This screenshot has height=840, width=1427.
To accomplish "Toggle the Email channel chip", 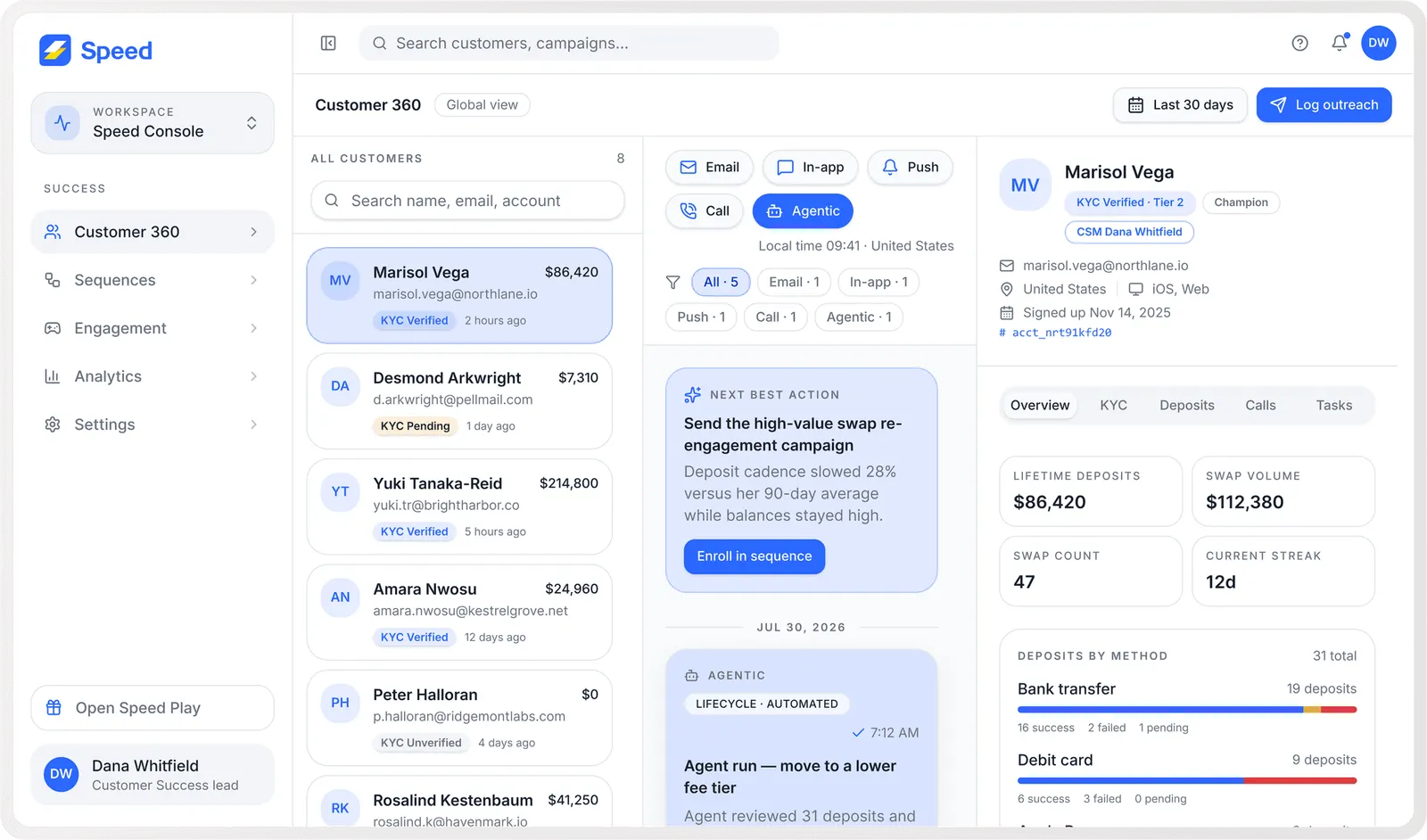I will (x=710, y=168).
